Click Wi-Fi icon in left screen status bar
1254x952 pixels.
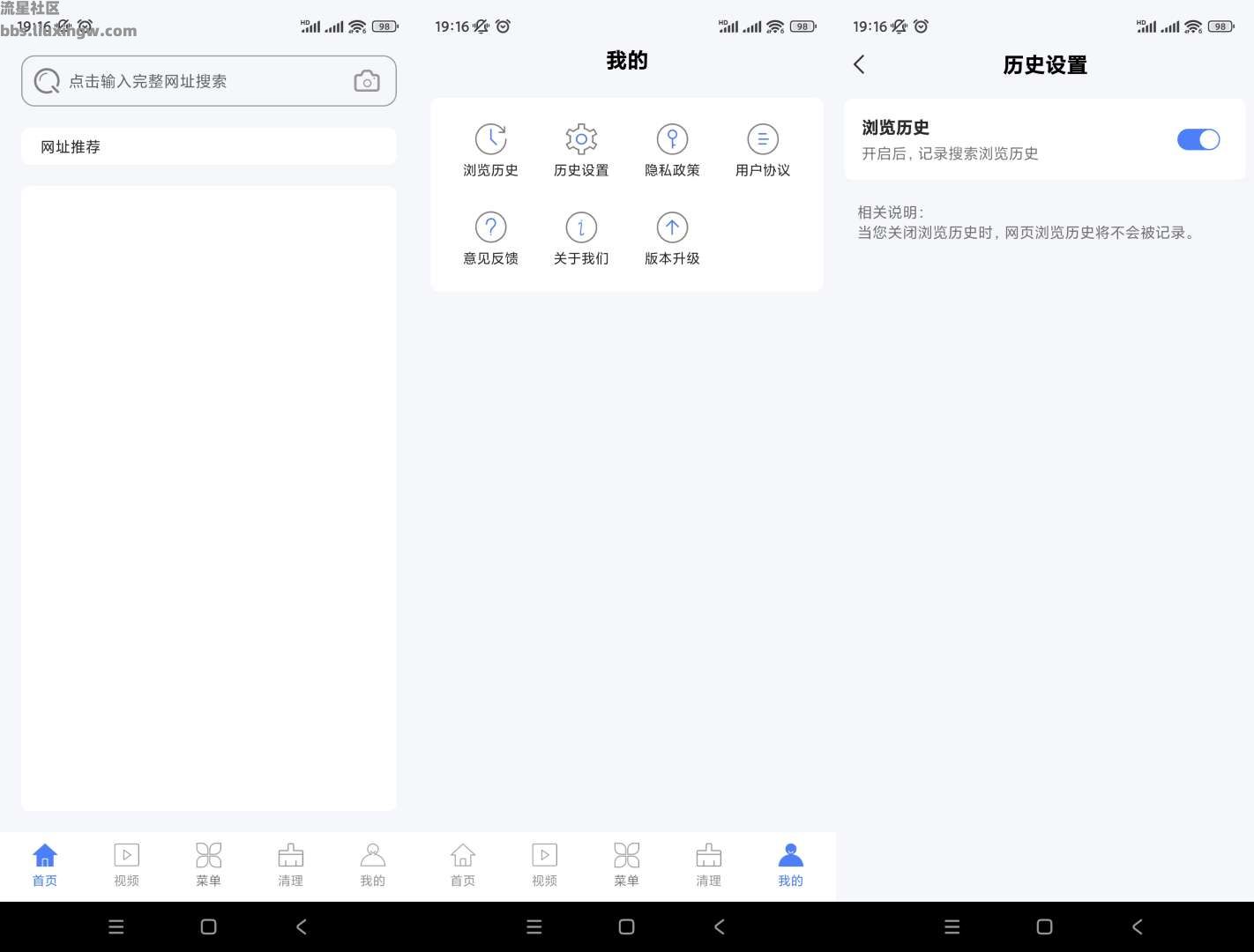tap(357, 26)
